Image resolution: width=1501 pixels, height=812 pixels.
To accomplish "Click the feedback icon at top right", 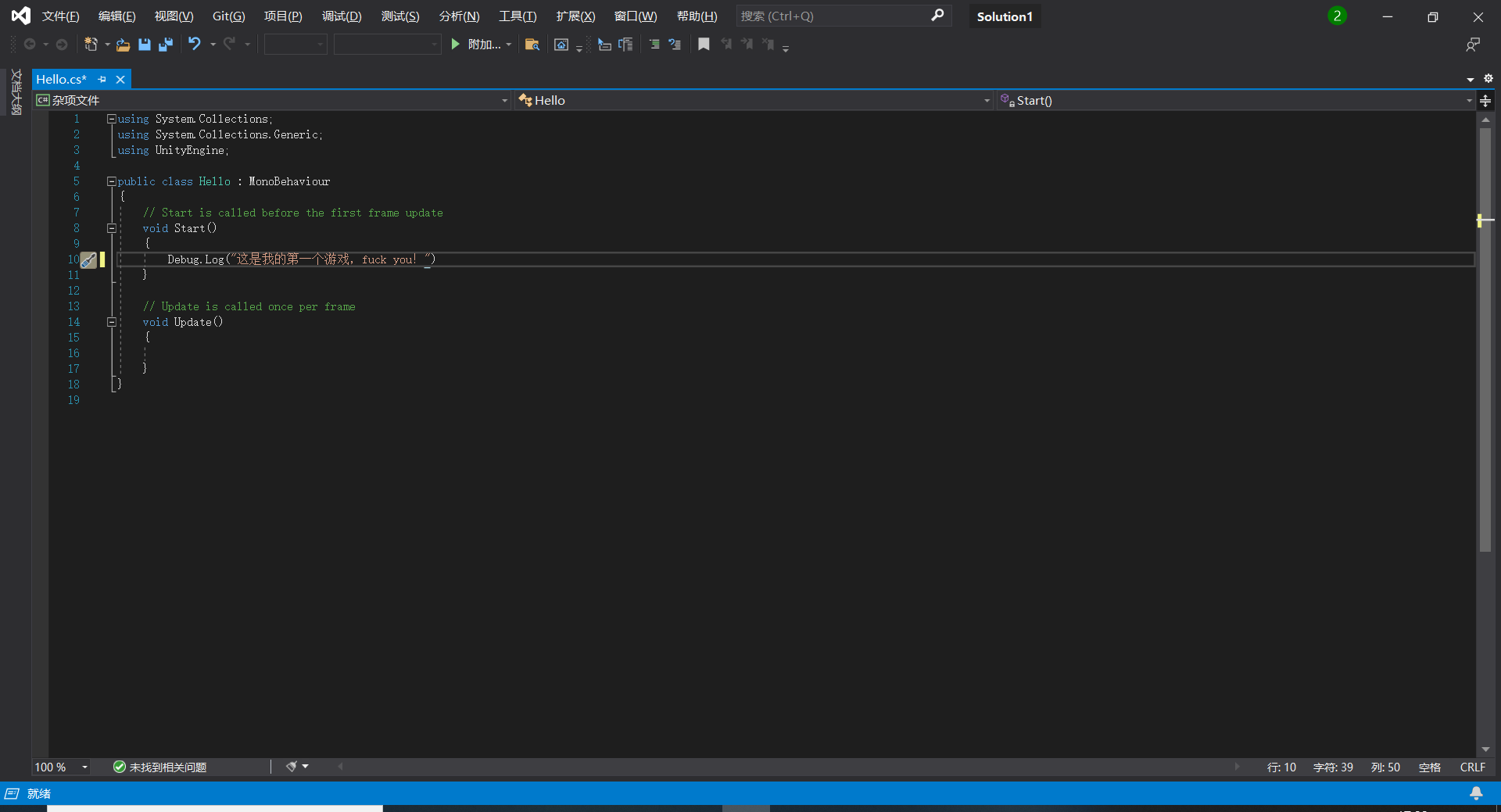I will pos(1473,45).
